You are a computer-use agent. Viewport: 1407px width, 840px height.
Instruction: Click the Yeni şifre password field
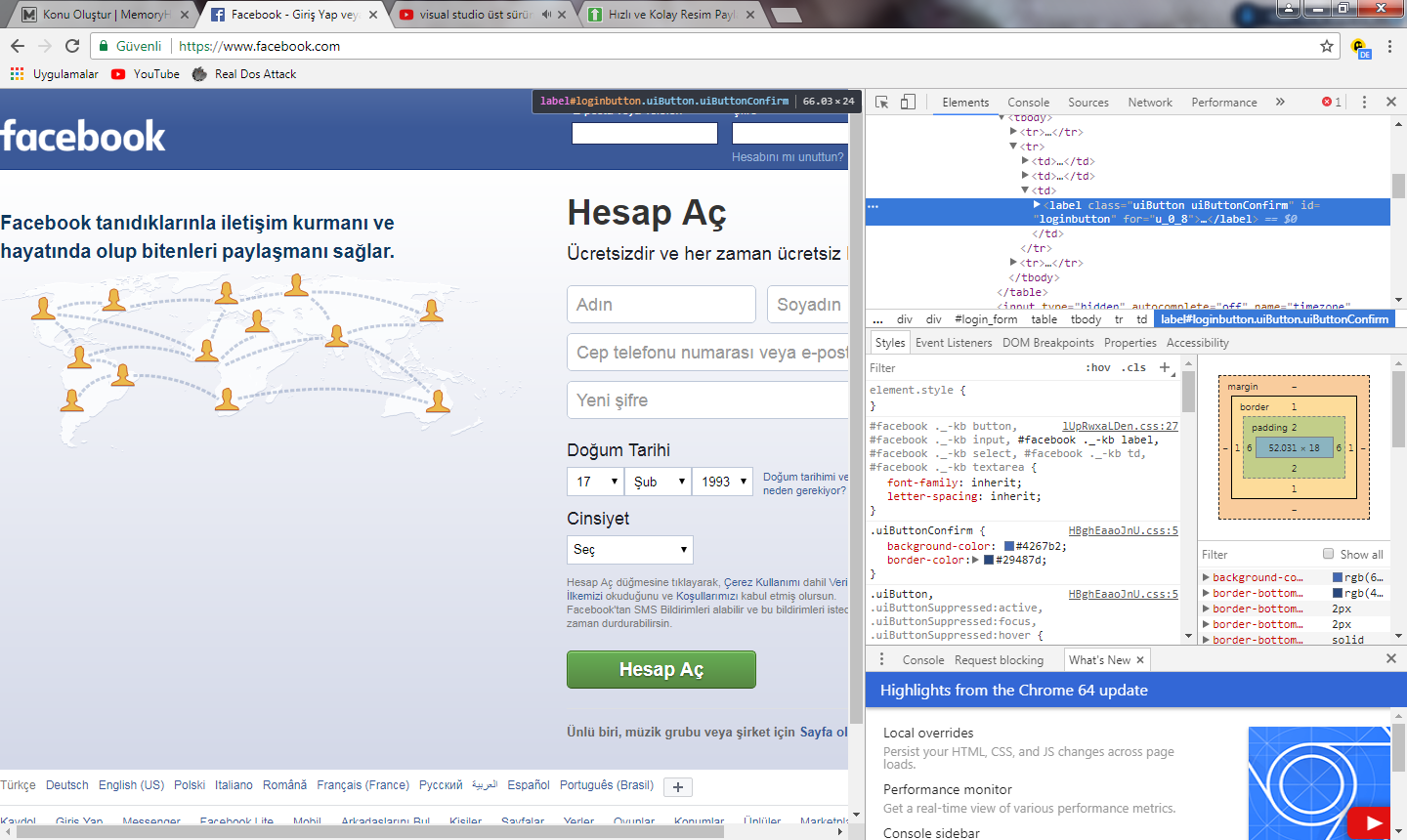707,399
